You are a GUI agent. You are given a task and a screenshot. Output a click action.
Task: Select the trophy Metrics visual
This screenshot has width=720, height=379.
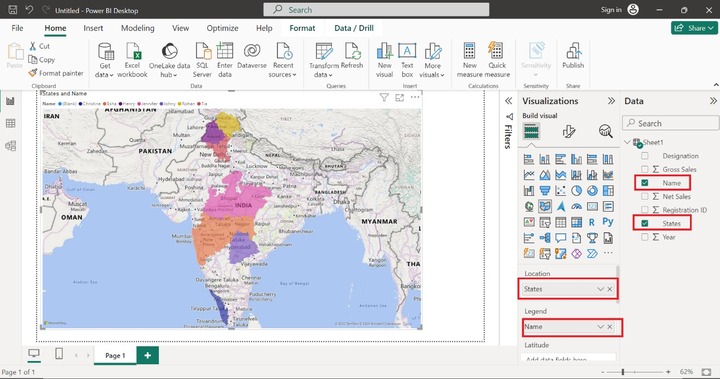(592, 238)
